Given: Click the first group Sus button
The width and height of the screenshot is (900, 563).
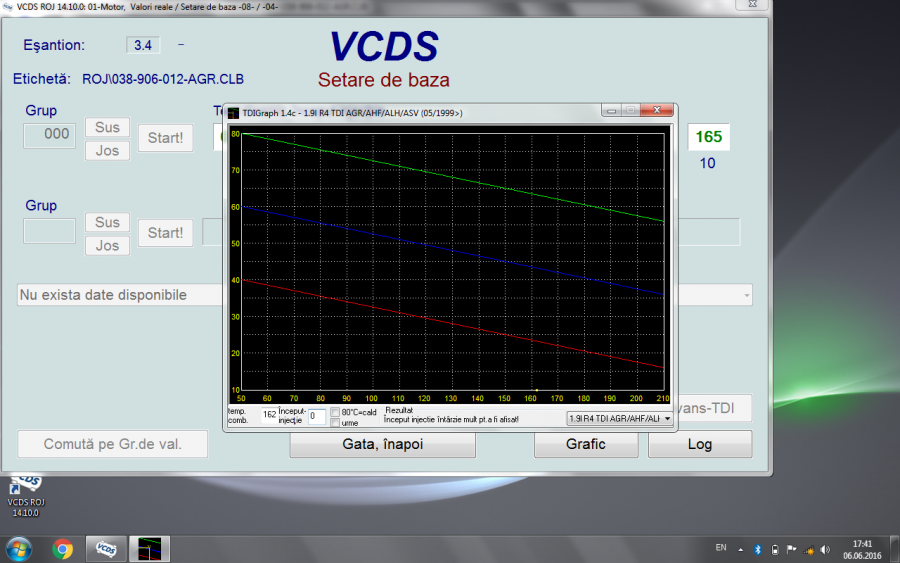Looking at the screenshot, I should [107, 127].
